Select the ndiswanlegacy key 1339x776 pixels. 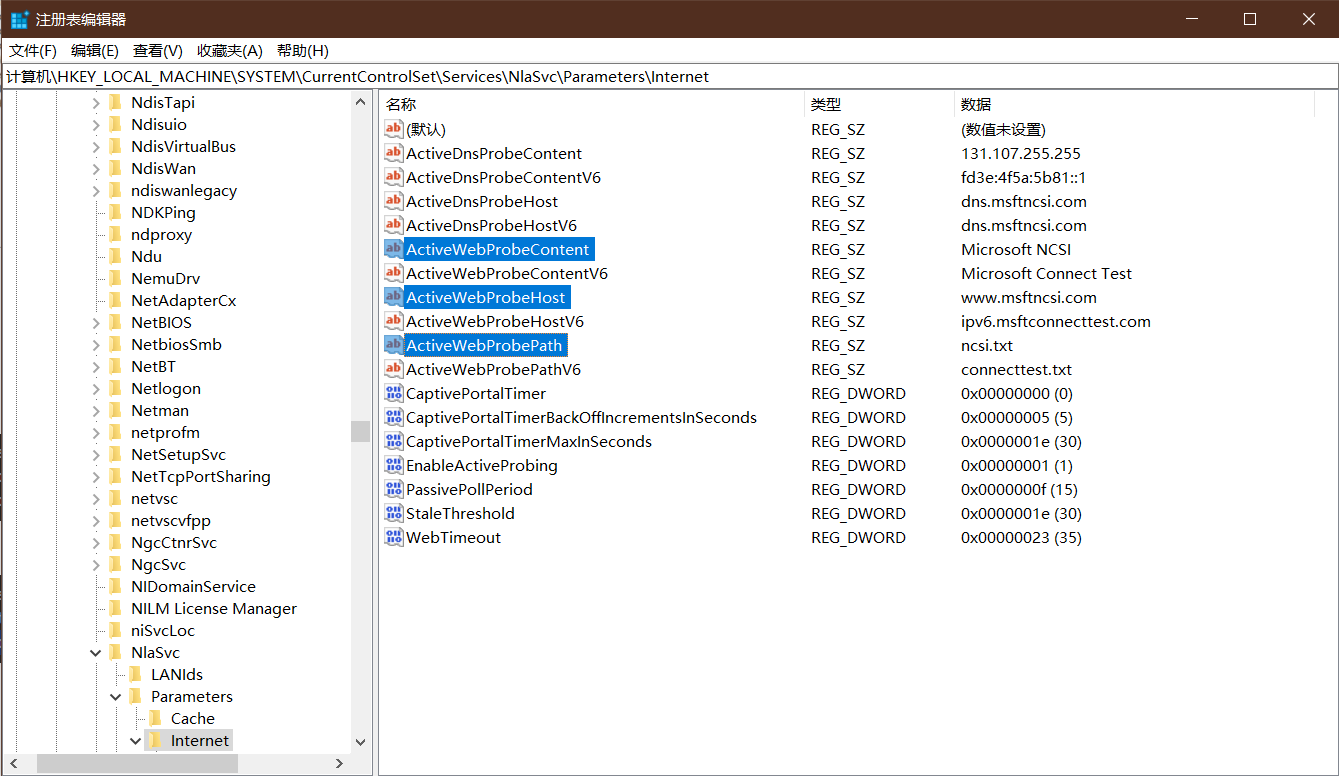184,190
